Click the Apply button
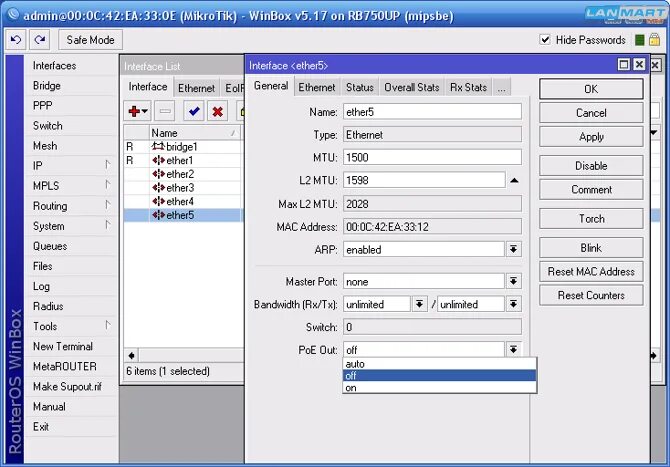The image size is (670, 467). coord(591,137)
